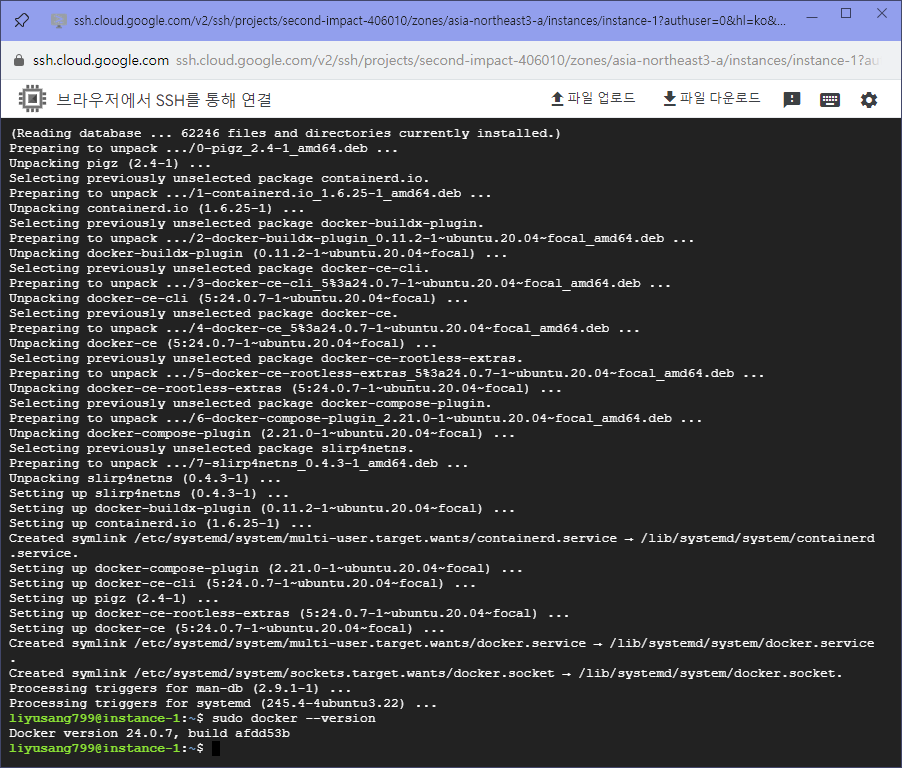Click the 파일 다운로드 download button
The image size is (902, 768).
[x=712, y=98]
